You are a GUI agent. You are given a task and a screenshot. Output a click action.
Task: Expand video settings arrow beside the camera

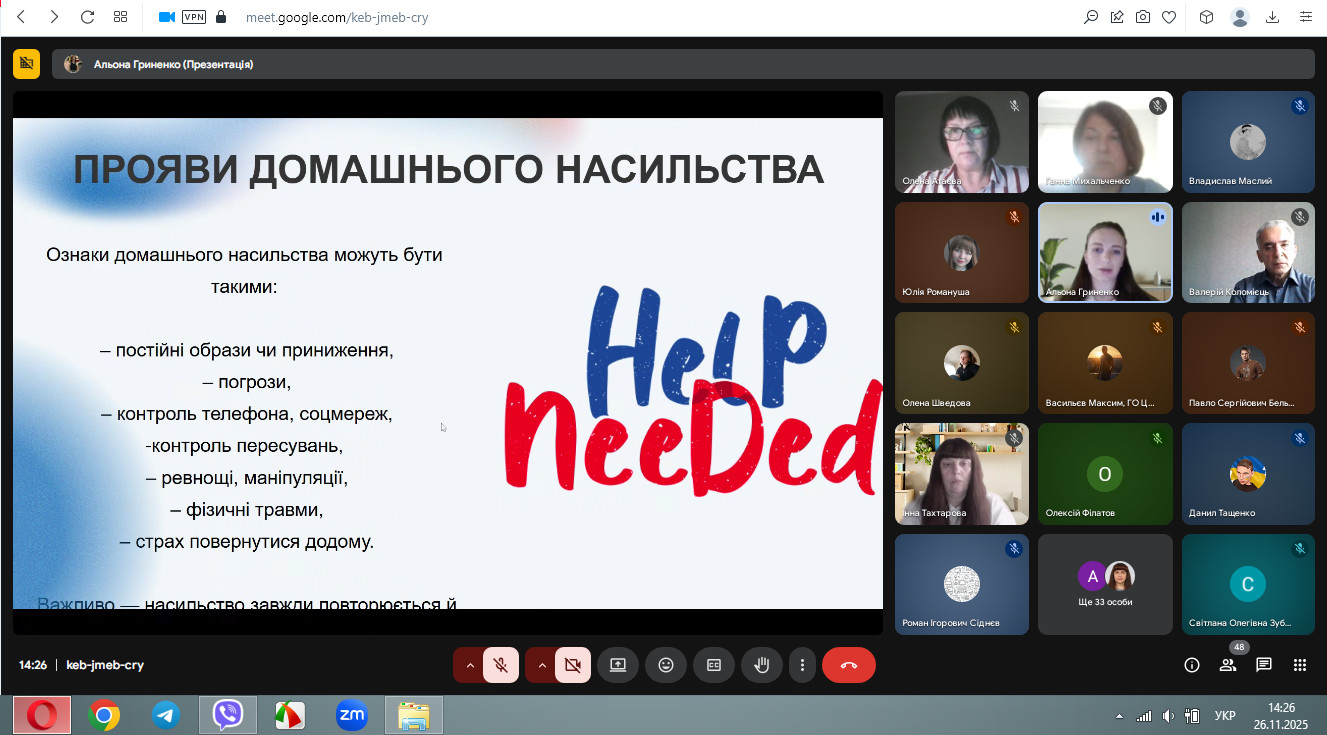[x=541, y=665]
